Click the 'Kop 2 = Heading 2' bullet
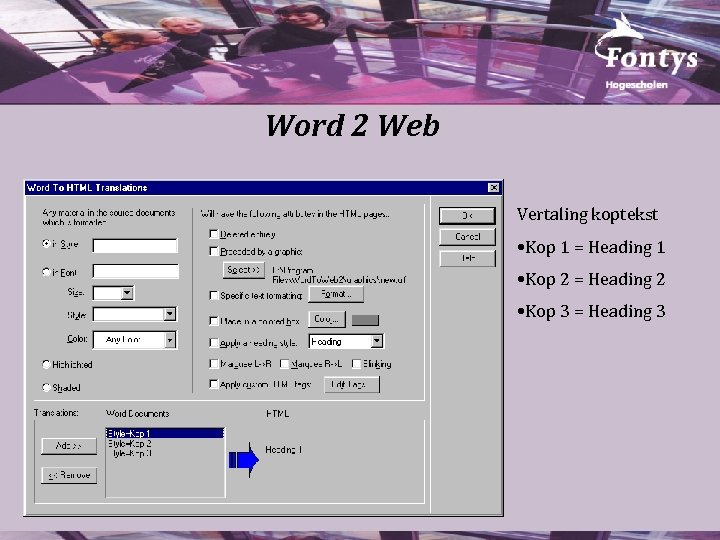Image resolution: width=720 pixels, height=540 pixels. coord(591,279)
